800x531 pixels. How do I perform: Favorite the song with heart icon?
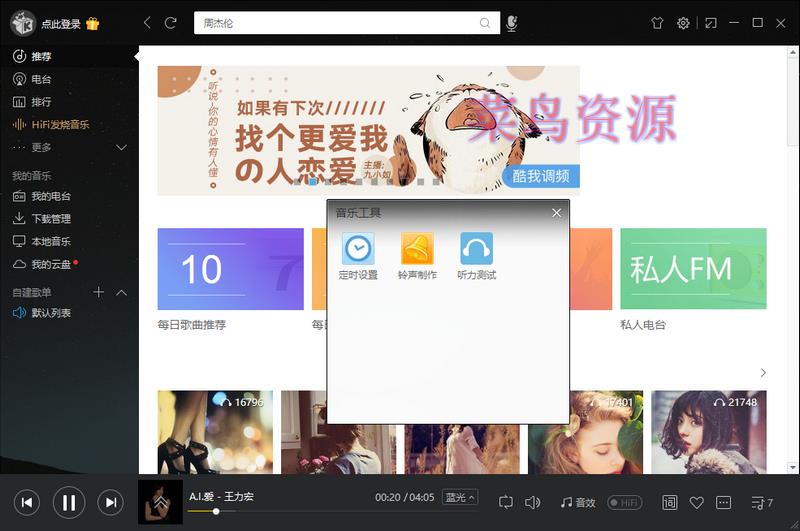click(x=696, y=502)
